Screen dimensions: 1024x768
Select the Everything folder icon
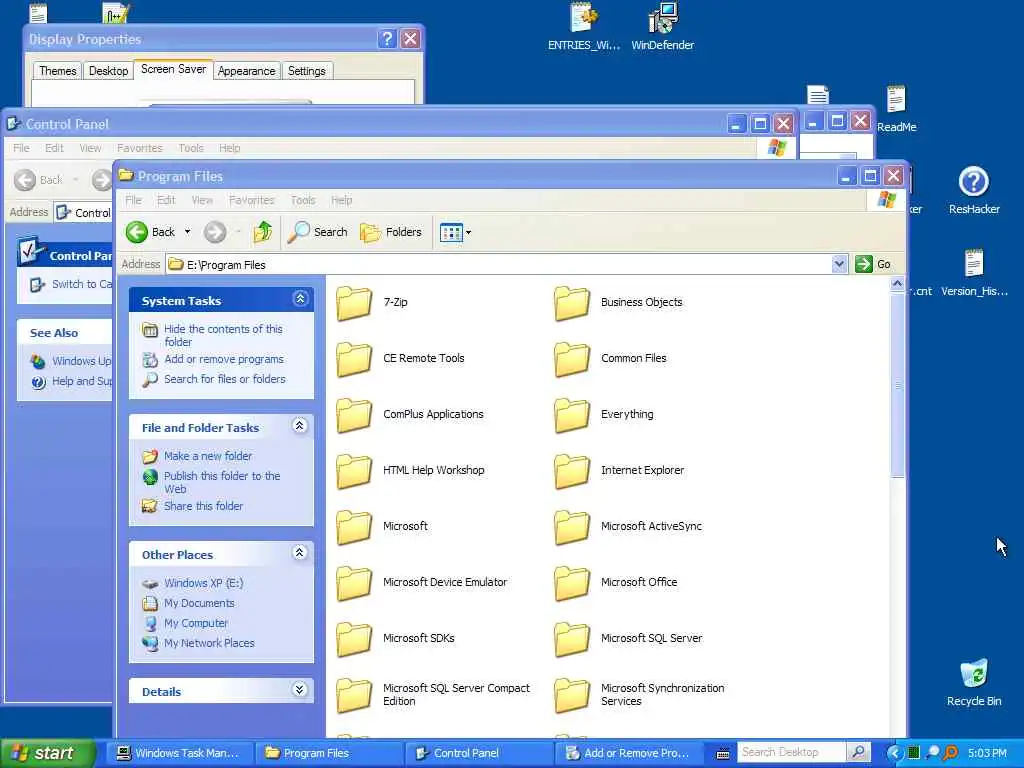[x=571, y=415]
